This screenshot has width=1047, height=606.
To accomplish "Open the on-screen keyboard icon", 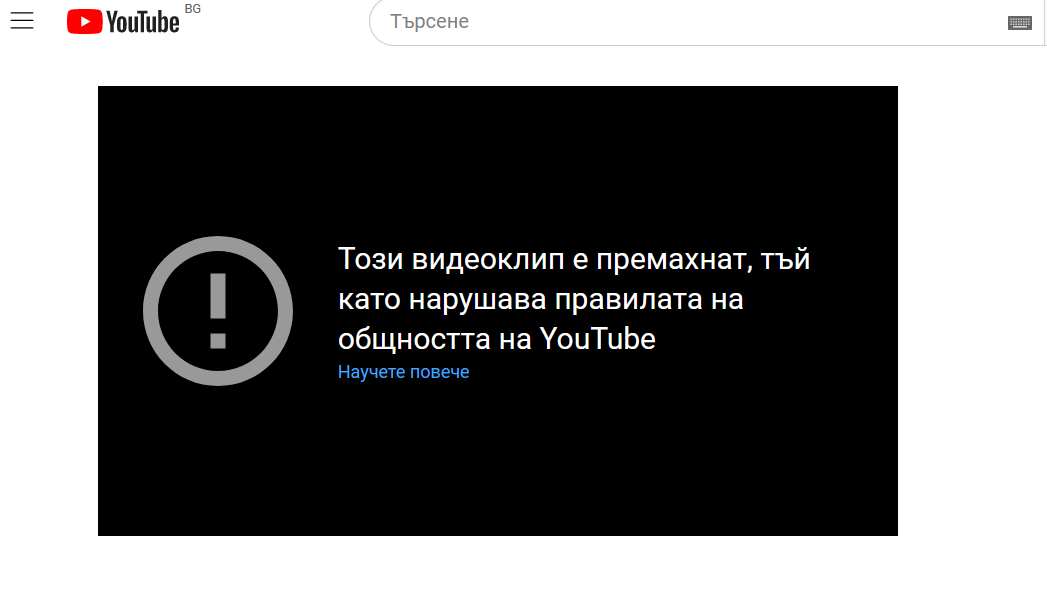I will 1020,23.
